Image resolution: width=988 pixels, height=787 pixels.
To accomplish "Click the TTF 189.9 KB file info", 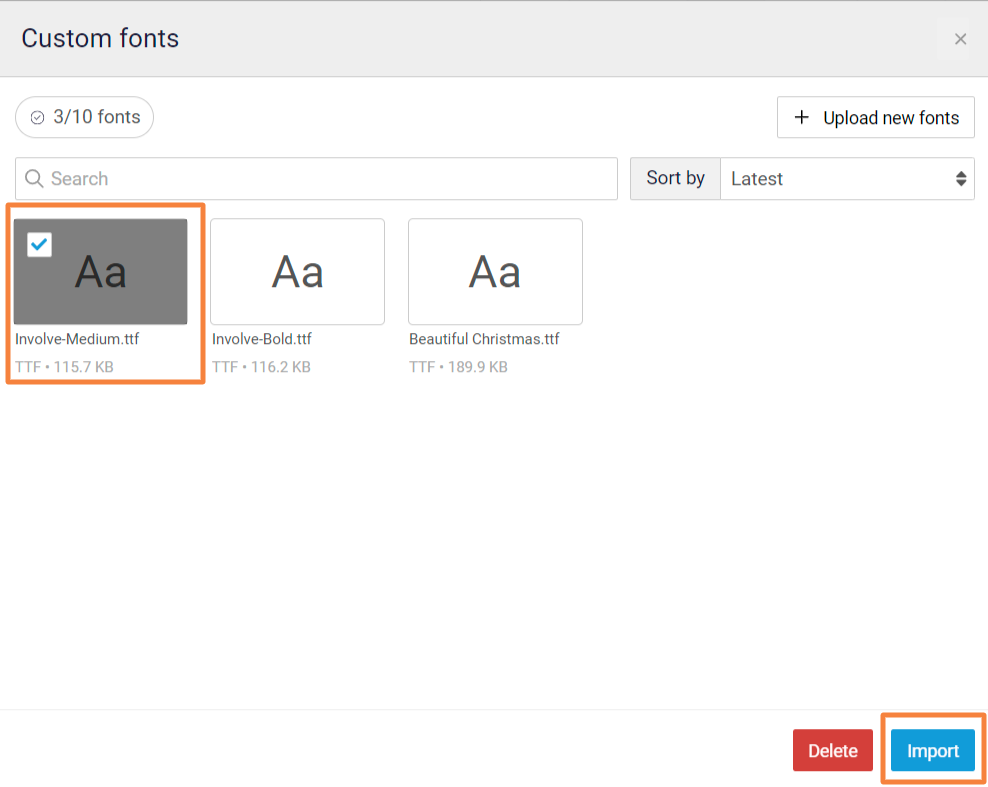I will [458, 367].
